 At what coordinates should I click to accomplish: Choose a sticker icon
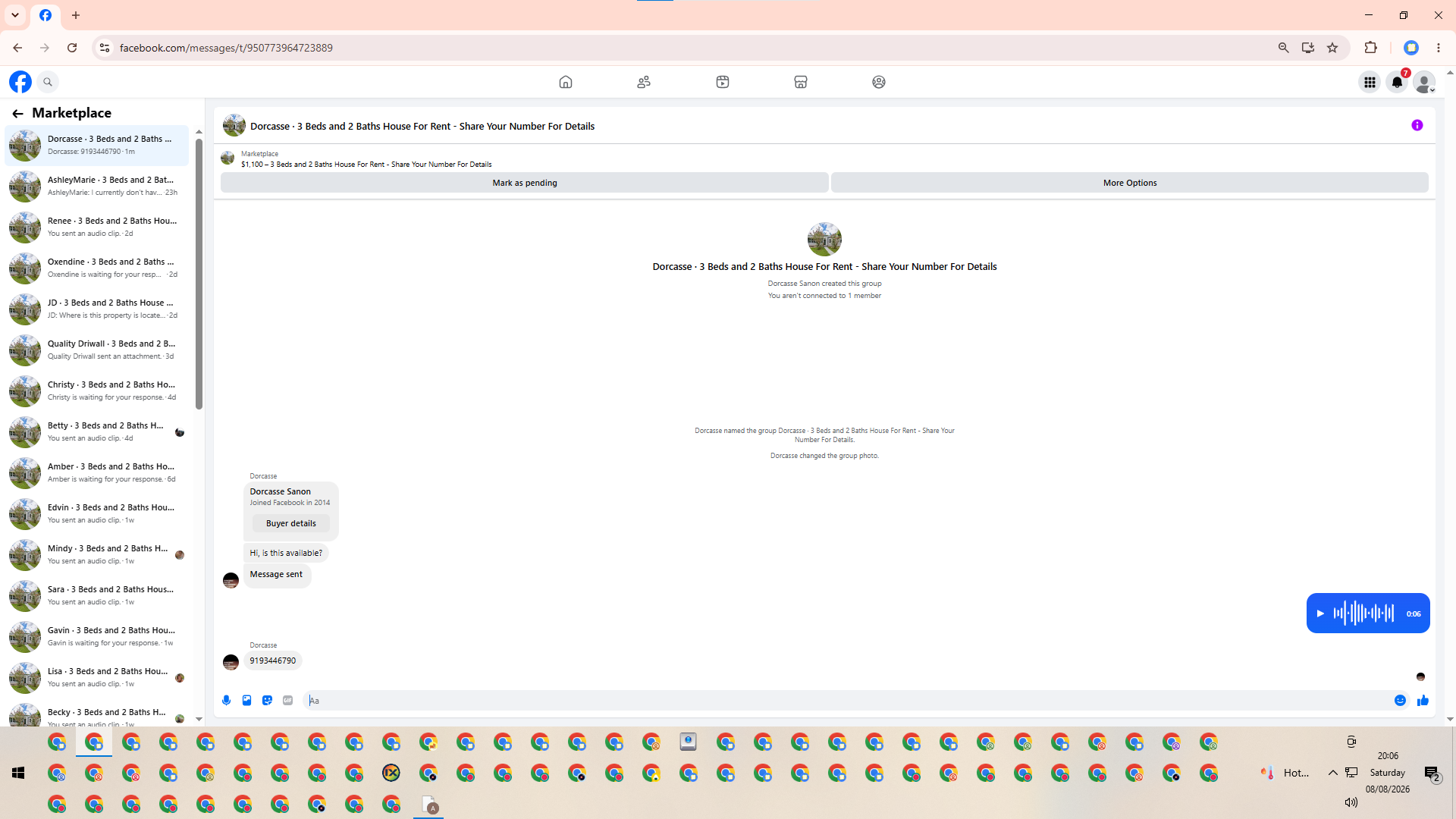268,701
